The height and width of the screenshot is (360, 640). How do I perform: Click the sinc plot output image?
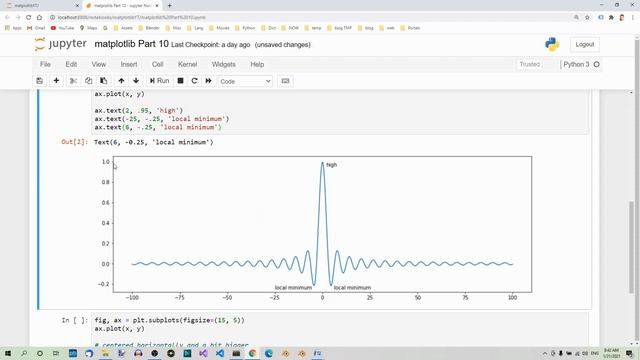click(x=316, y=229)
